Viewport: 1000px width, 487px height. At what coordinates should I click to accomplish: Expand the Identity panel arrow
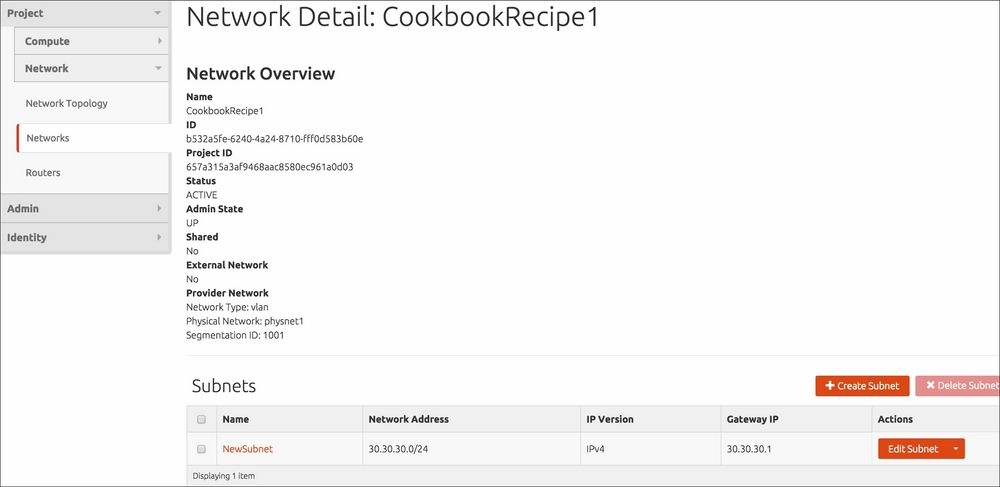click(x=159, y=237)
